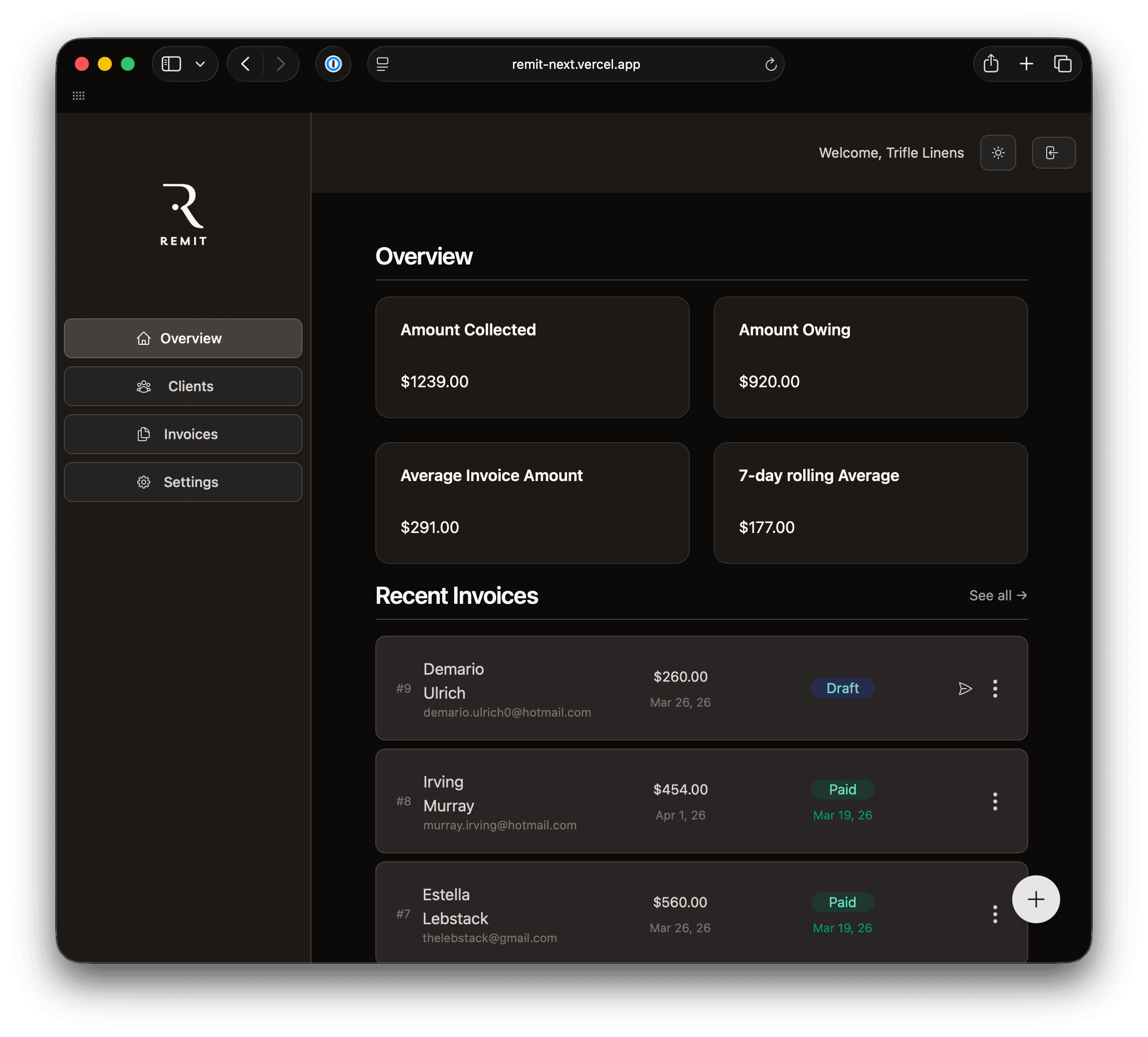The width and height of the screenshot is (1148, 1037).
Task: Select the Overview home icon
Action: (x=144, y=338)
